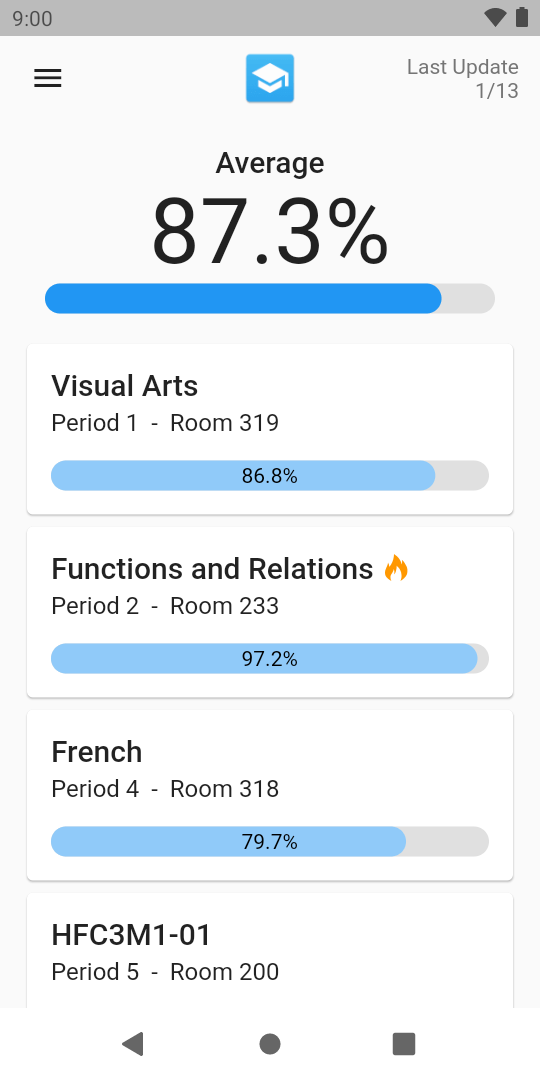This screenshot has width=540, height=1080.
Task: Tap the 86.8% Visual Arts progress bar
Action: [270, 475]
